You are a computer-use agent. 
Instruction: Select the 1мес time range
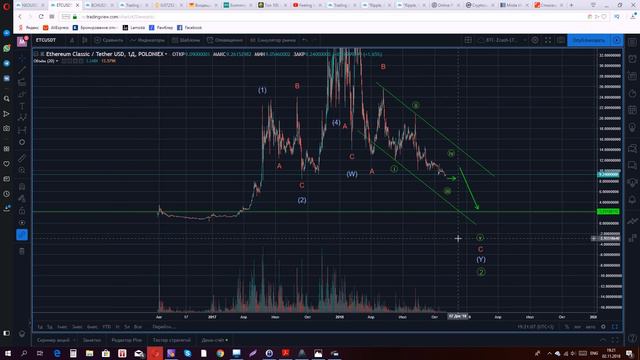click(x=62, y=327)
